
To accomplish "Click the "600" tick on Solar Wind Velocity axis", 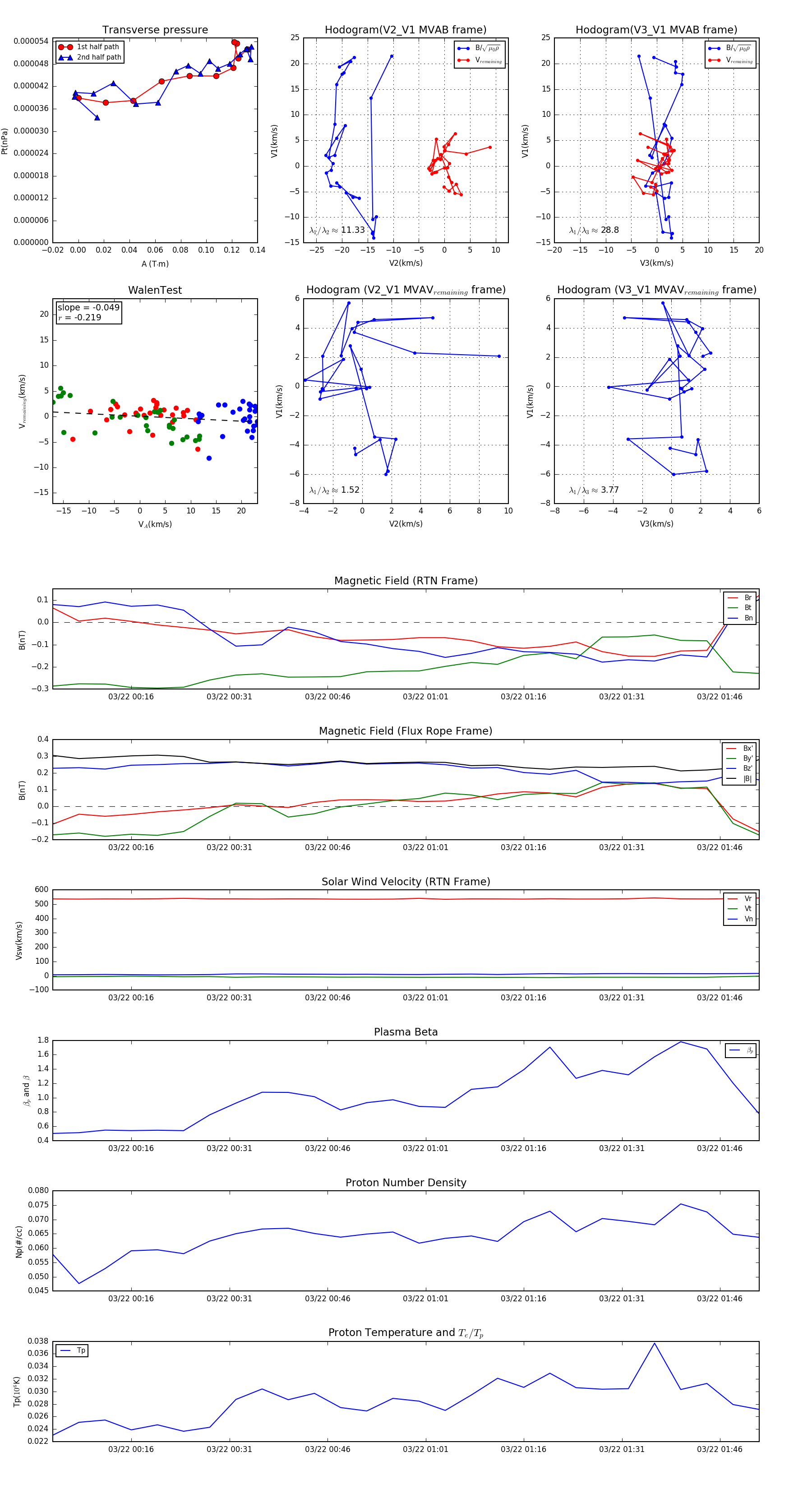I will click(42, 890).
